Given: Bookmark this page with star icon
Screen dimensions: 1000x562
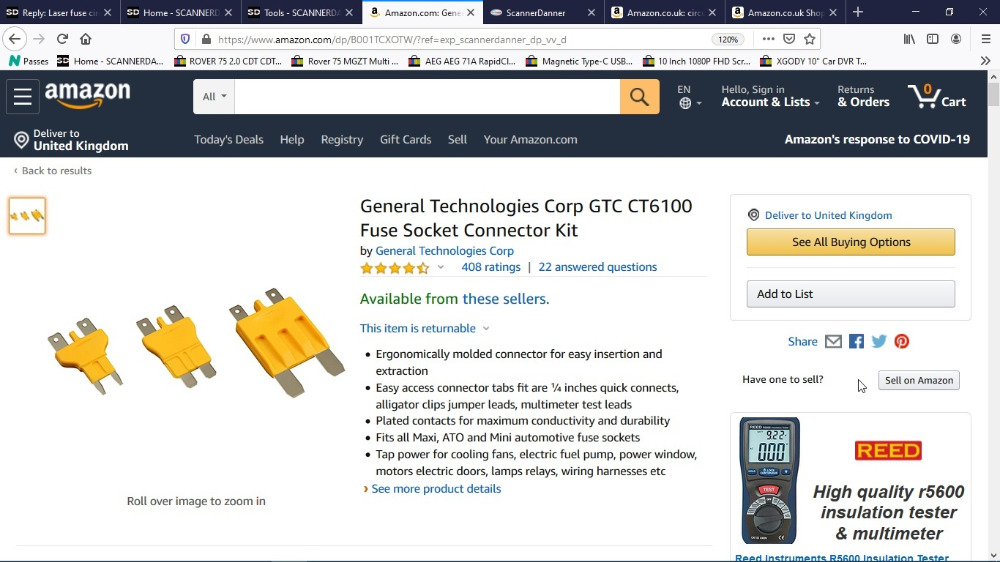Looking at the screenshot, I should click(810, 39).
